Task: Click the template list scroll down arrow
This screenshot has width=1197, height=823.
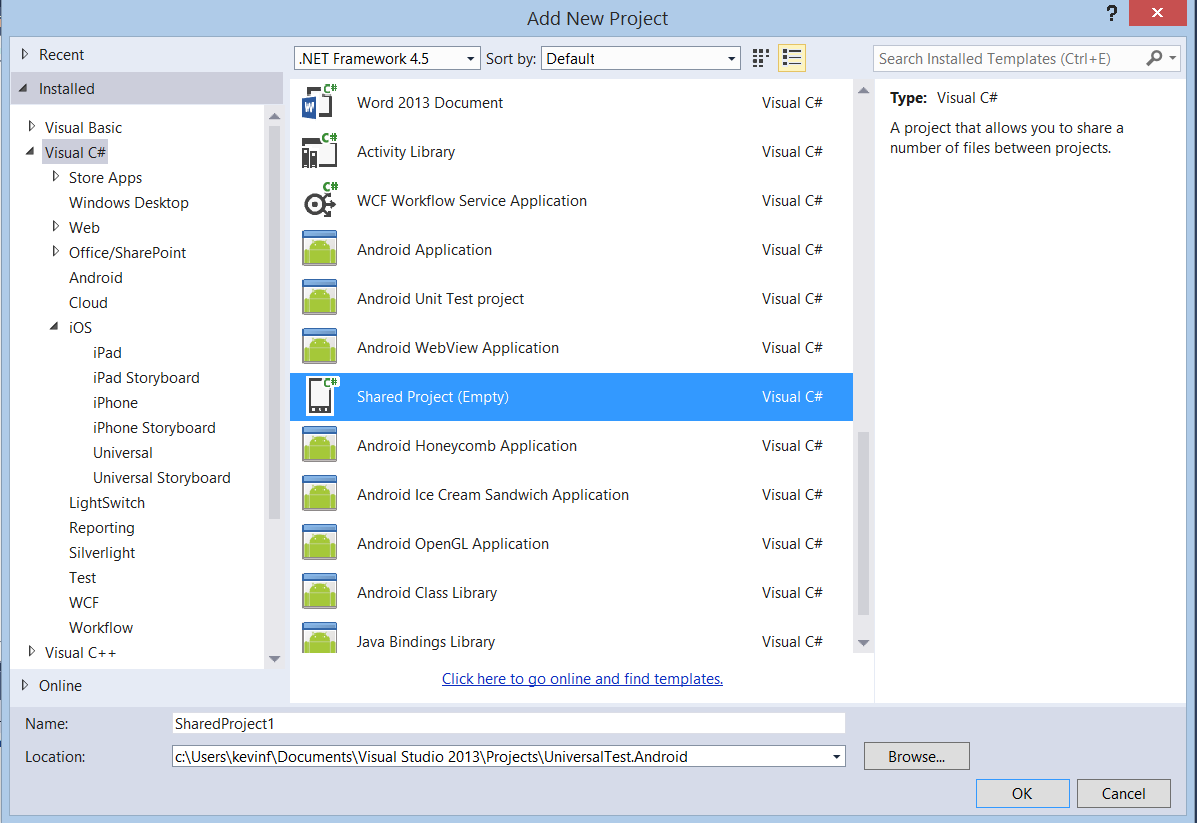Action: pyautogui.click(x=863, y=643)
